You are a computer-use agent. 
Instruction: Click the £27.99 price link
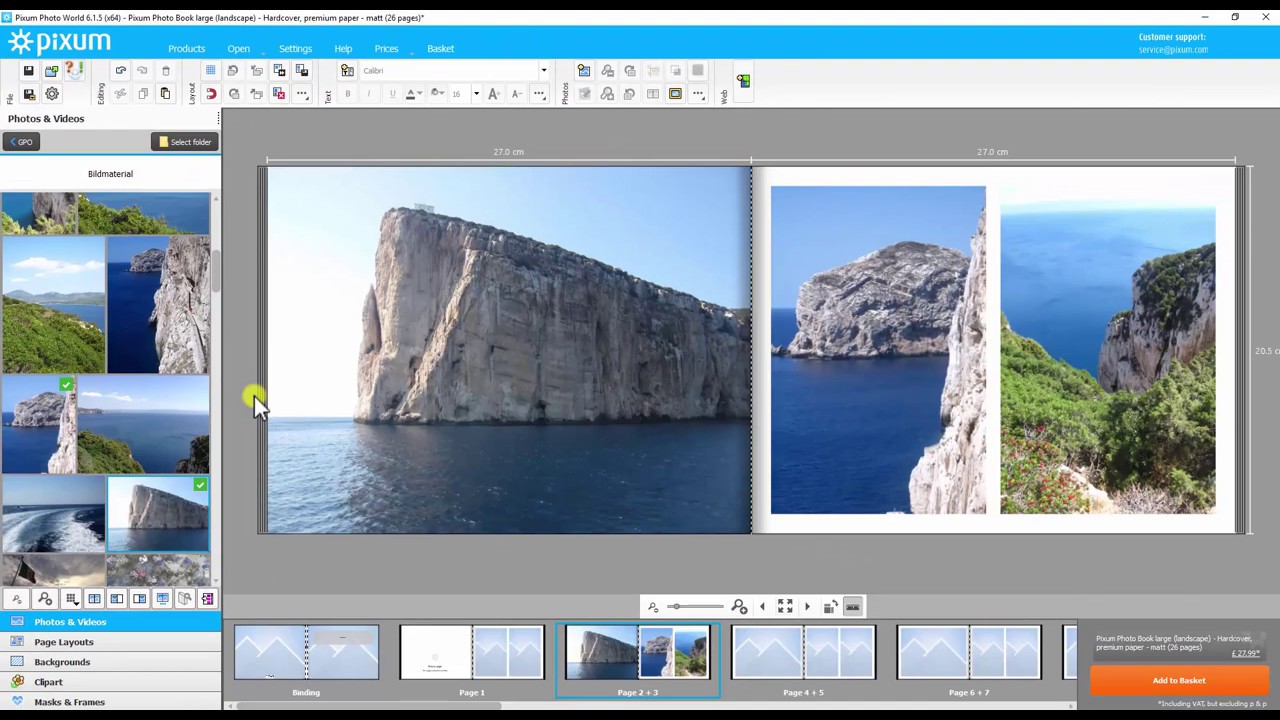(1244, 654)
